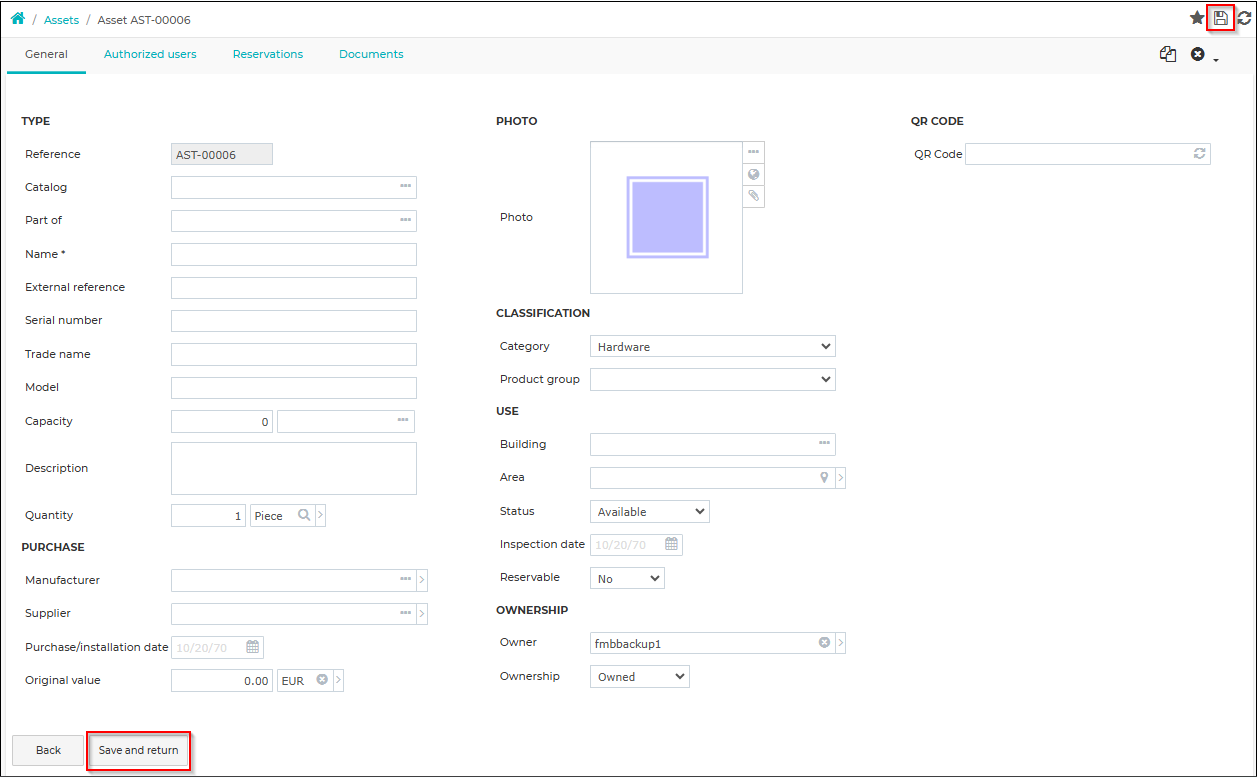Click the Inspection date calendar icon
The width and height of the screenshot is (1257, 778).
[x=672, y=545]
